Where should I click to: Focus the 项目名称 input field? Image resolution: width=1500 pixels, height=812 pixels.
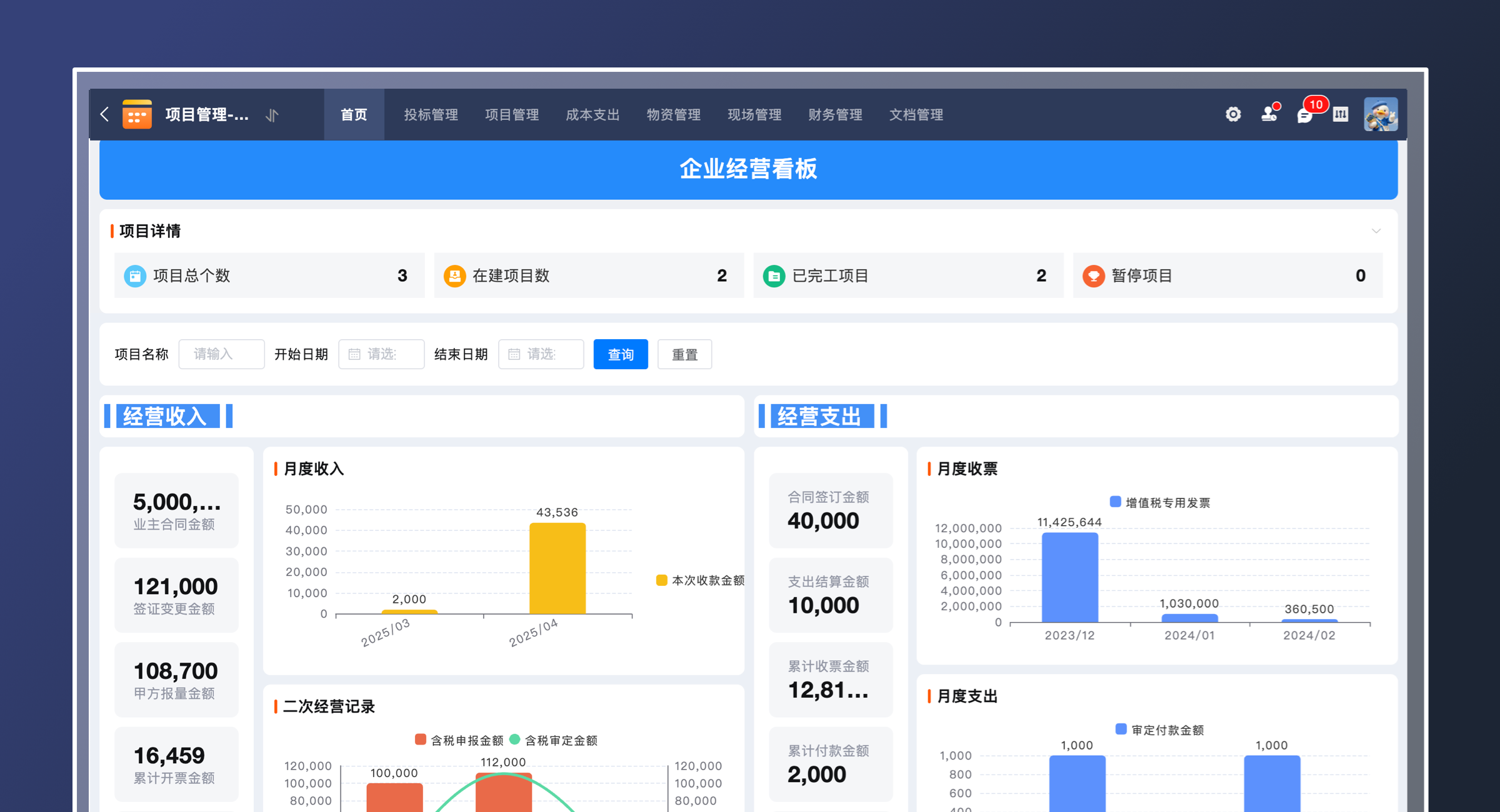tap(221, 354)
